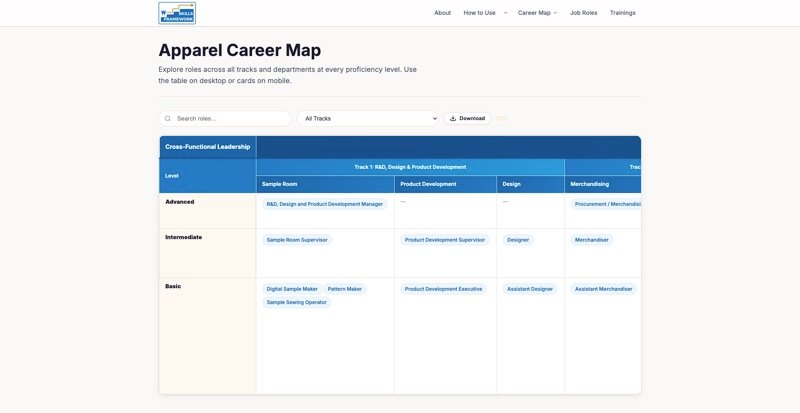Open the Digital Sample Maker role
800x413 pixels.
click(x=292, y=289)
